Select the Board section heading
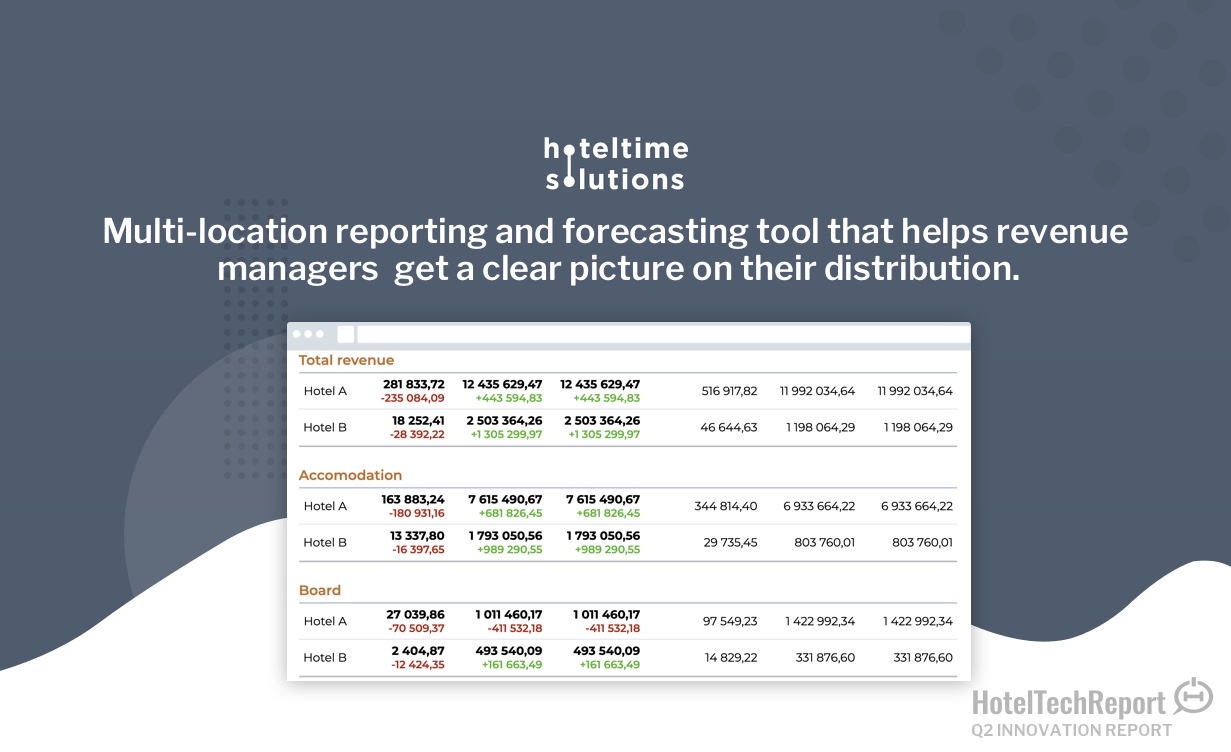The image size is (1231, 752). [320, 590]
